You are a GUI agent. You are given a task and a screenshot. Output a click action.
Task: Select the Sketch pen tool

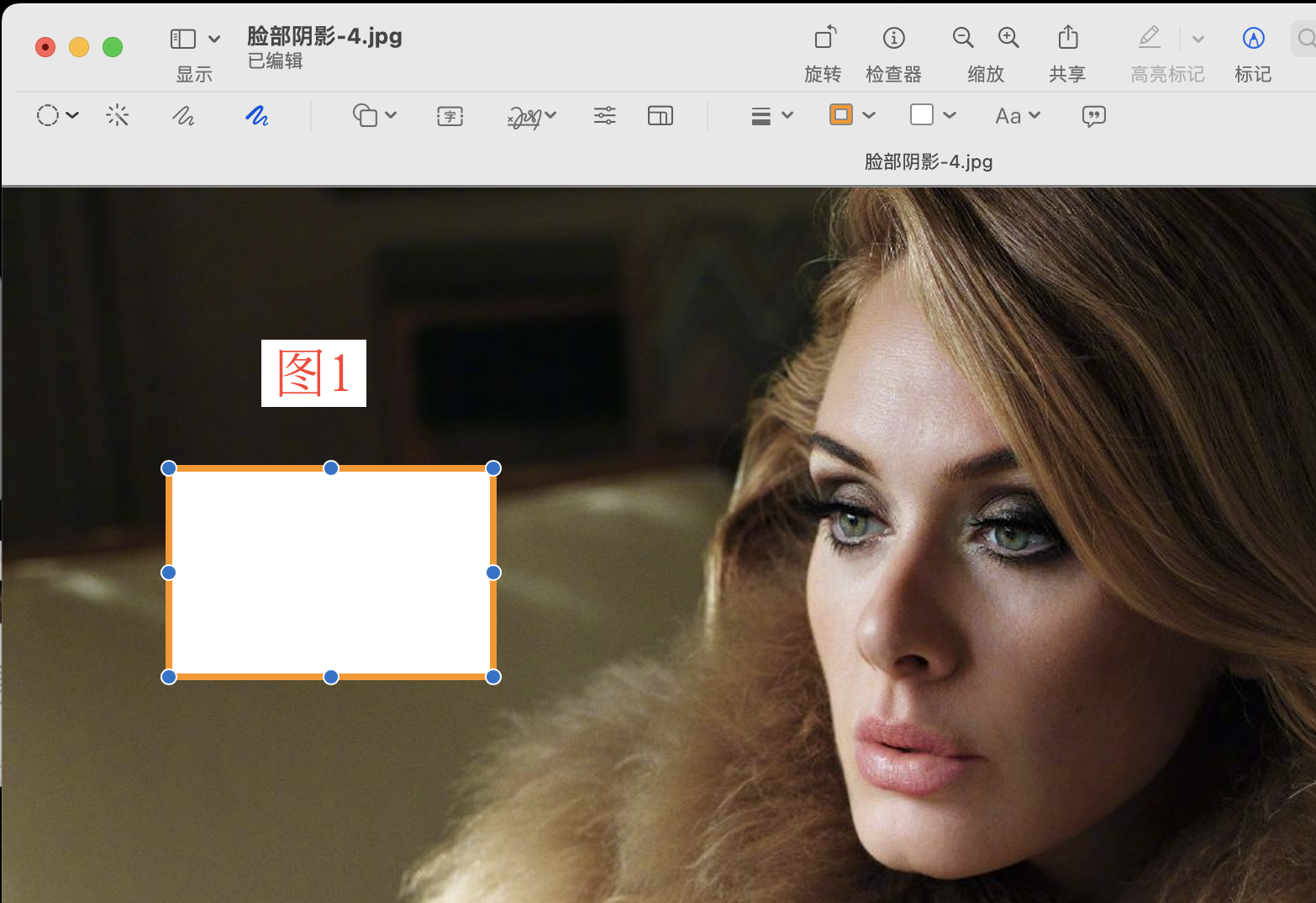tap(182, 115)
